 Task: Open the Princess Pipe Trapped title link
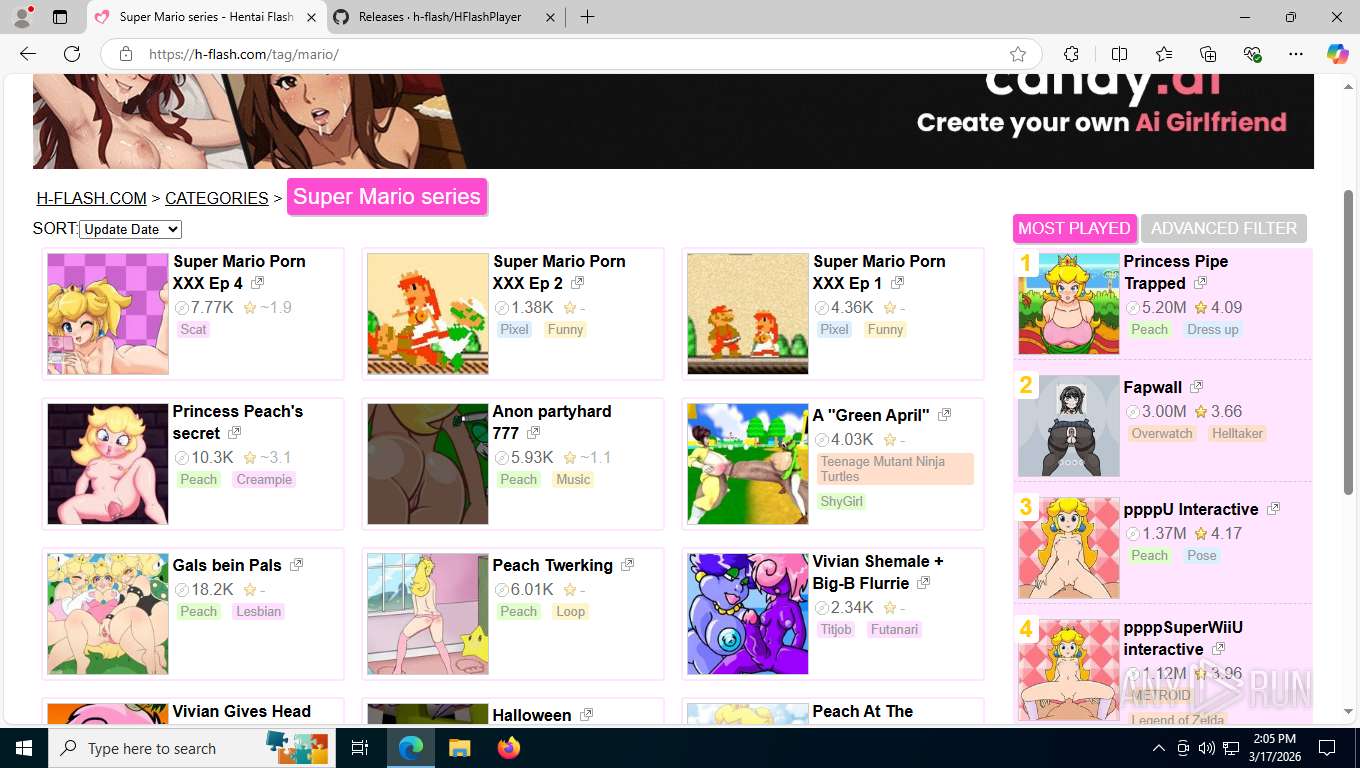tap(1175, 272)
